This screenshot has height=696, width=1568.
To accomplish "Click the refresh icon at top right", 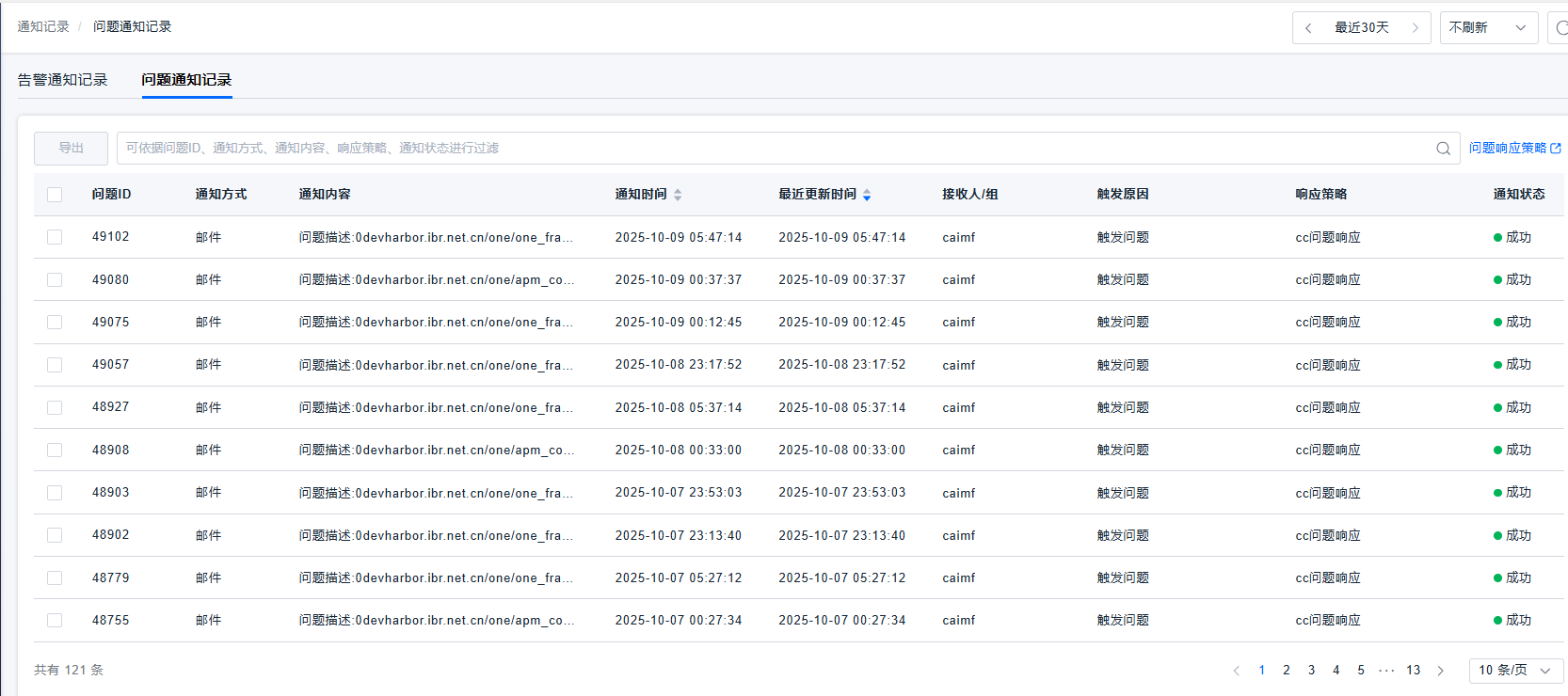I will (x=1560, y=28).
